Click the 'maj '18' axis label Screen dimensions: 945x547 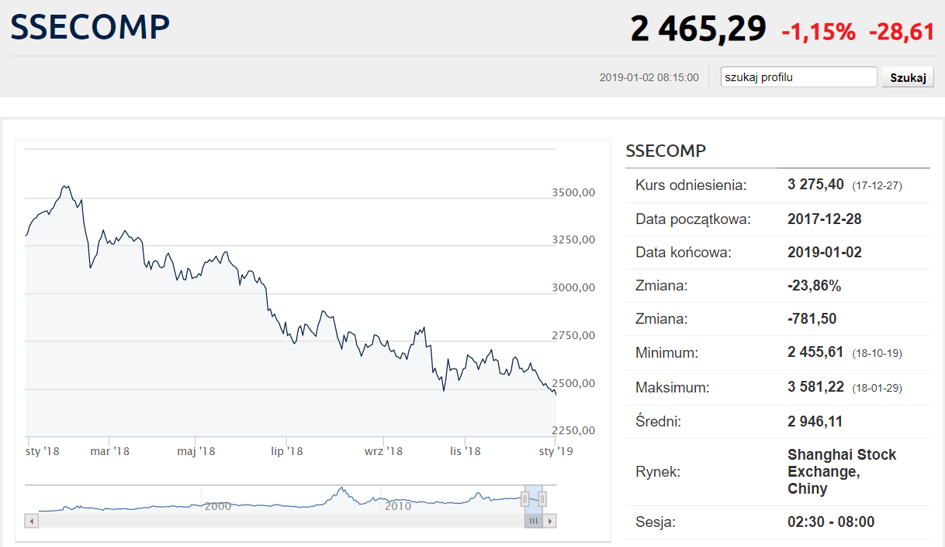[x=196, y=452]
